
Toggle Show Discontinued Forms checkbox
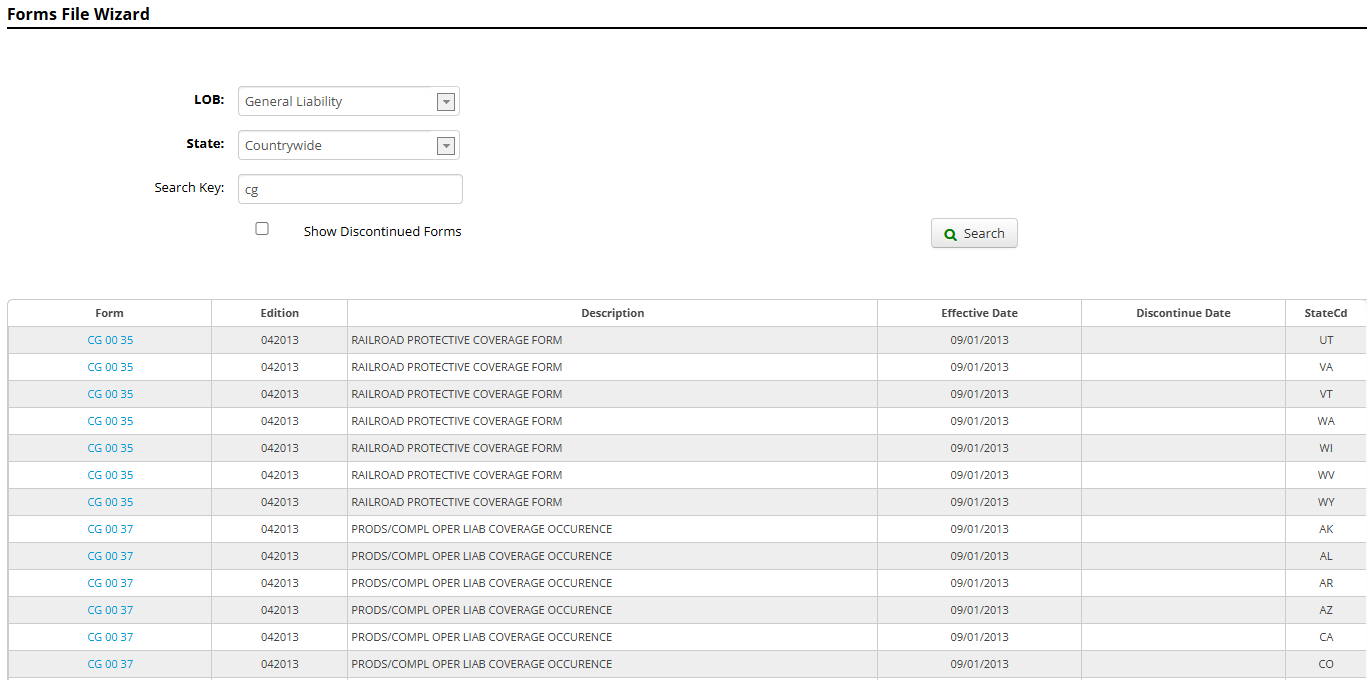tap(262, 229)
